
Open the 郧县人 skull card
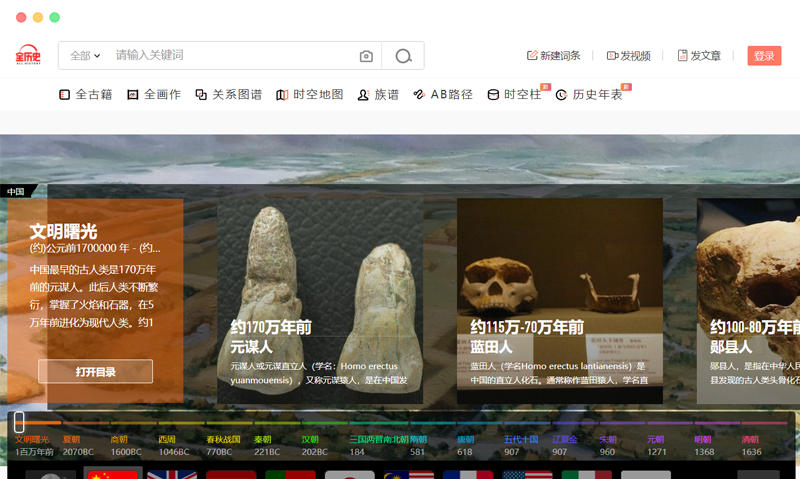748,301
